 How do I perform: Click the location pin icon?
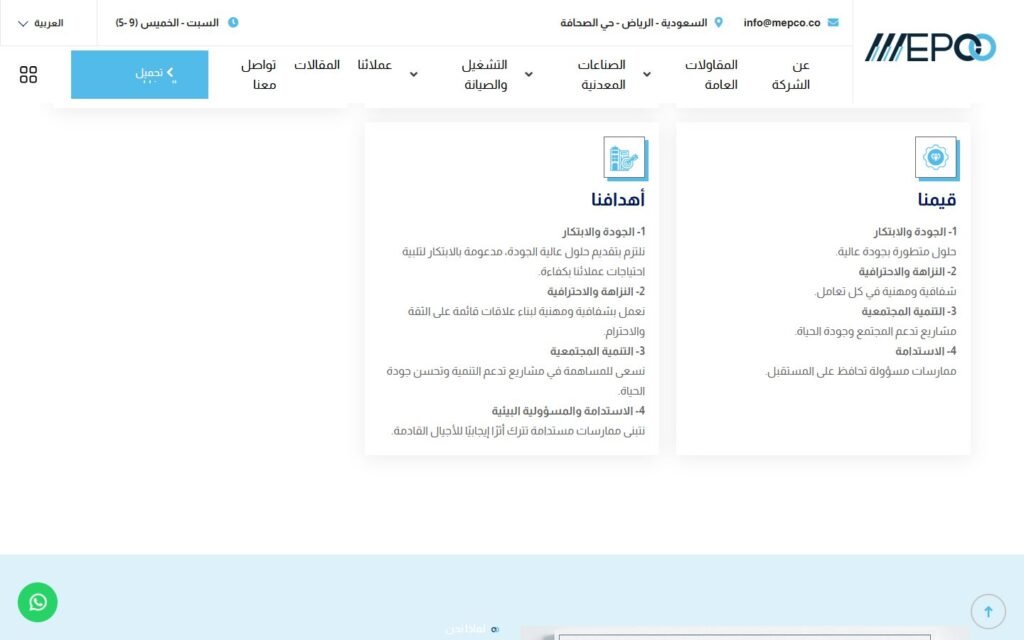[718, 22]
